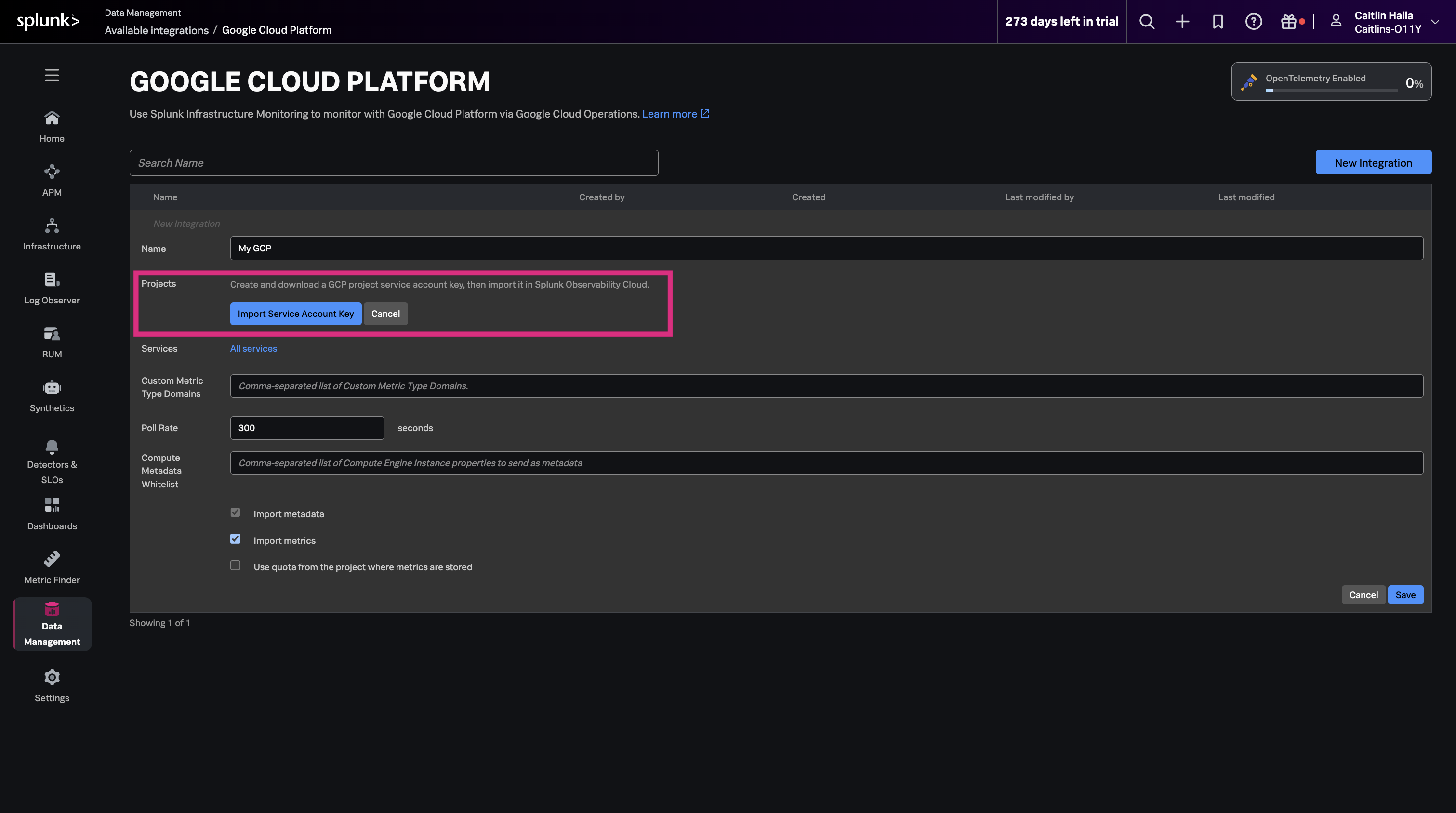
Task: Open the All services selector
Action: [x=253, y=349]
